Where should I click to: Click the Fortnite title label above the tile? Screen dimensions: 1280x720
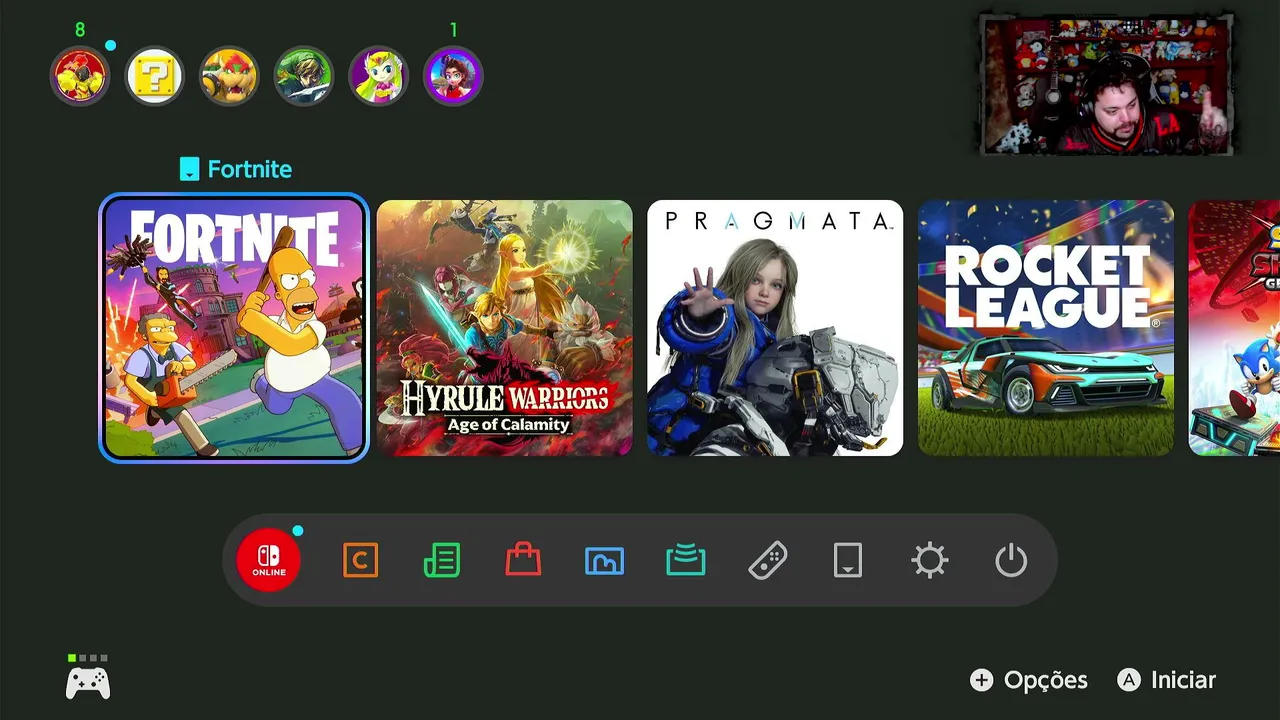tap(236, 169)
